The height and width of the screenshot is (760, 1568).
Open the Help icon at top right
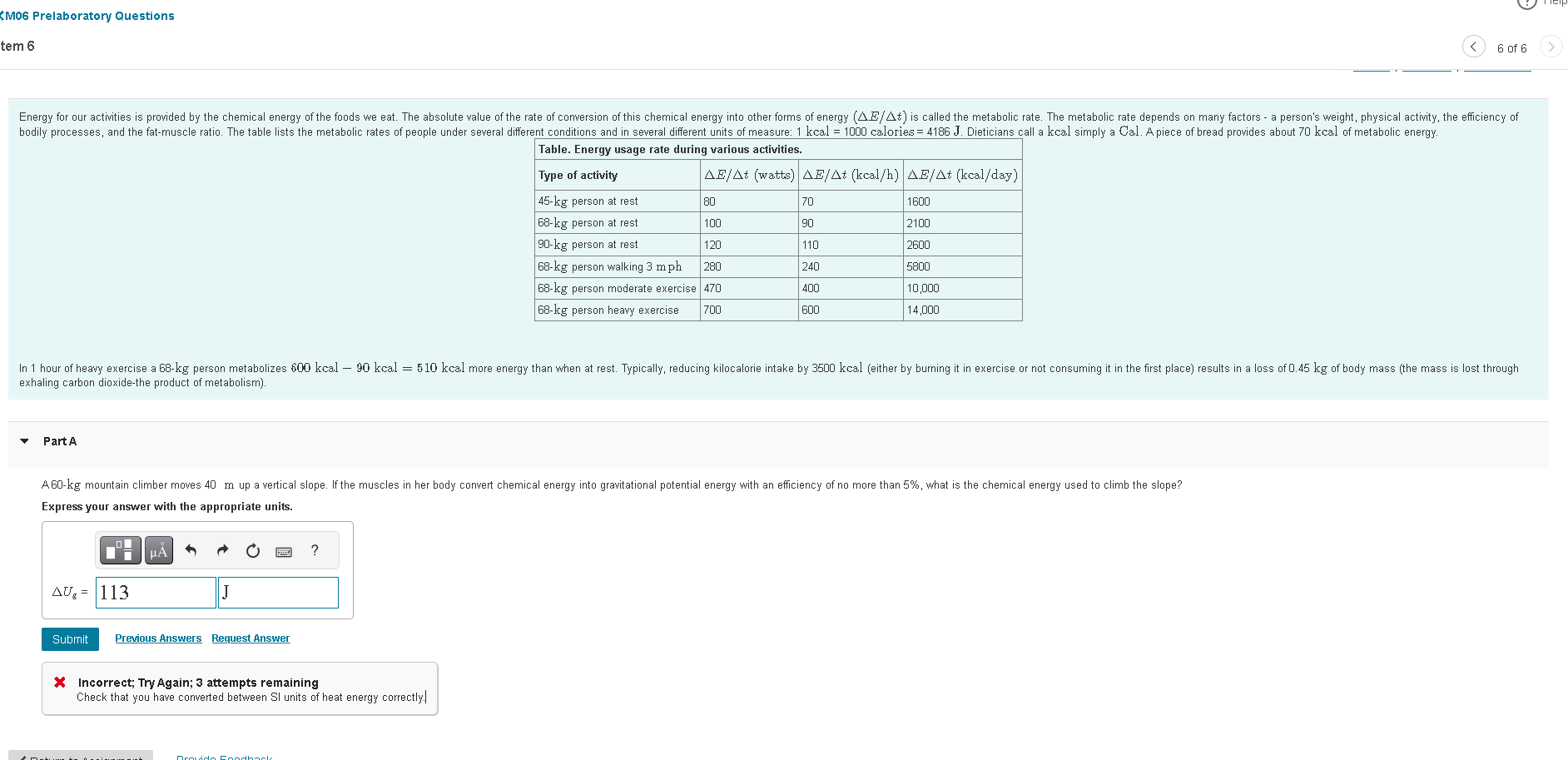1527,3
